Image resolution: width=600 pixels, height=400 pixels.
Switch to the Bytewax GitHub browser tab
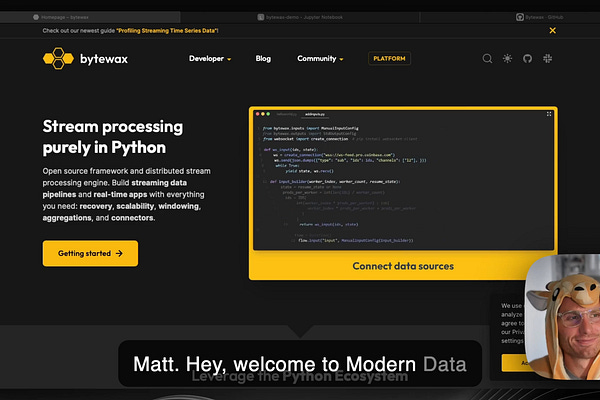pos(540,17)
